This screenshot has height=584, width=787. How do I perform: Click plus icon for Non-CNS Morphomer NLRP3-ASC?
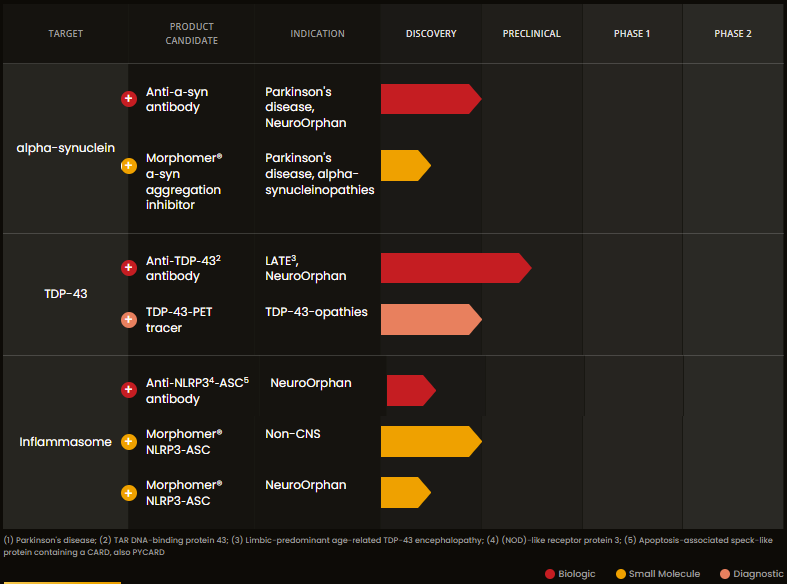coord(128,441)
